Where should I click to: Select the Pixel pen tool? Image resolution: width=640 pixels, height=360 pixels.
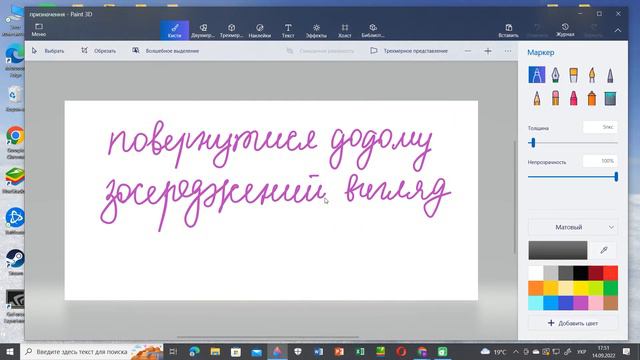click(610, 75)
